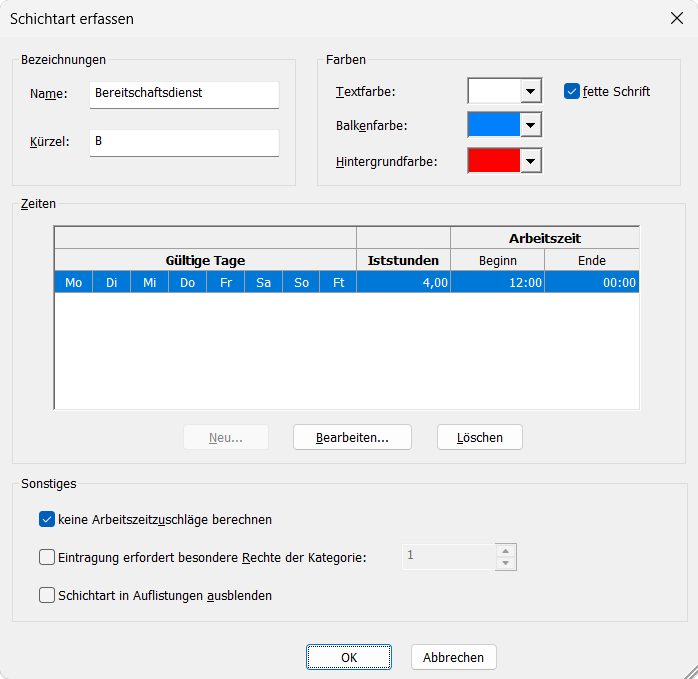
Task: Increase the Kategorie spinner value
Action: [506, 551]
